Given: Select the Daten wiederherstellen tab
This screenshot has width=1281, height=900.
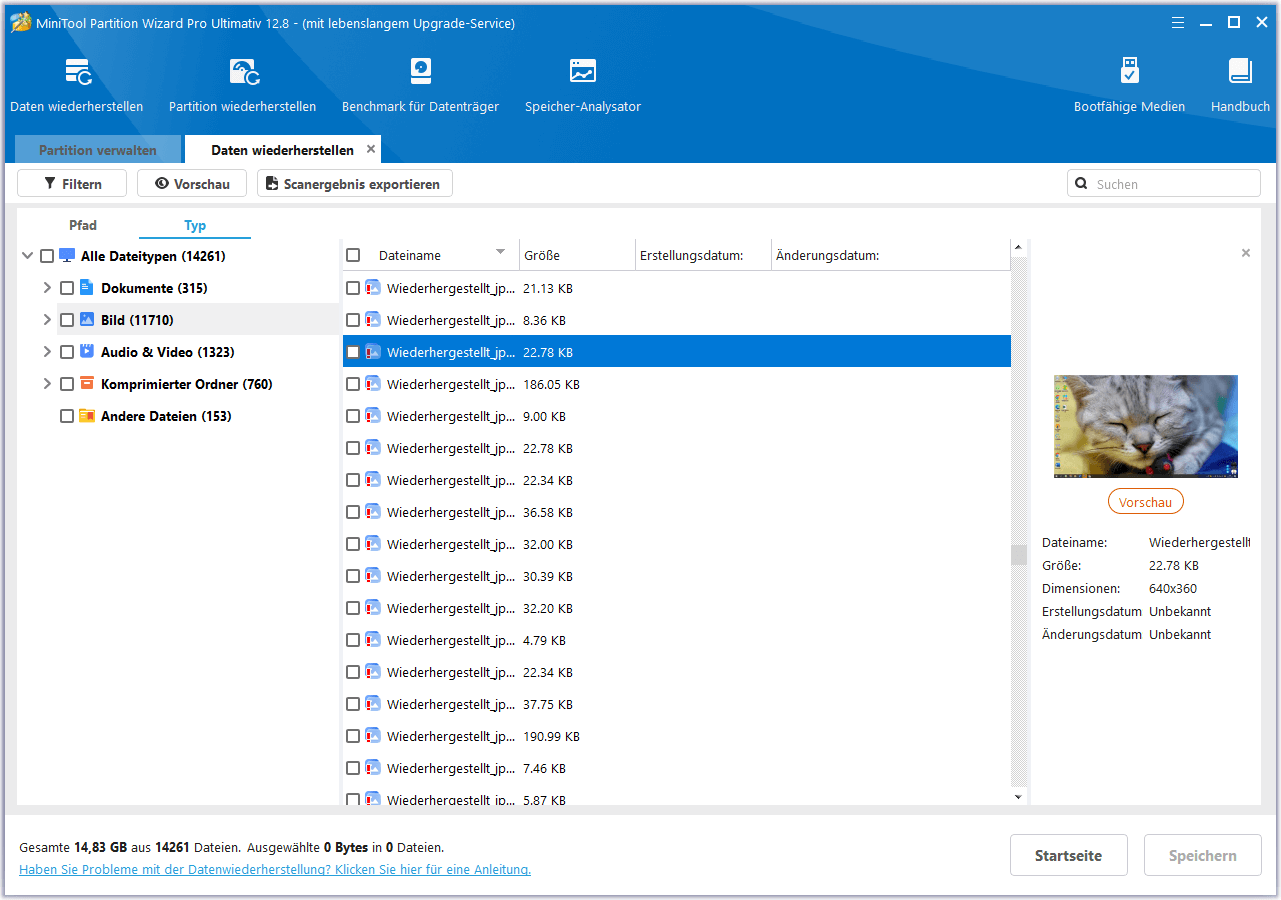Looking at the screenshot, I should point(282,150).
